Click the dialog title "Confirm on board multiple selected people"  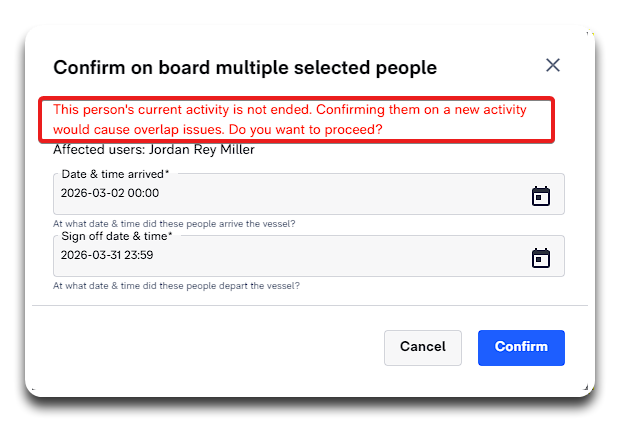245,68
